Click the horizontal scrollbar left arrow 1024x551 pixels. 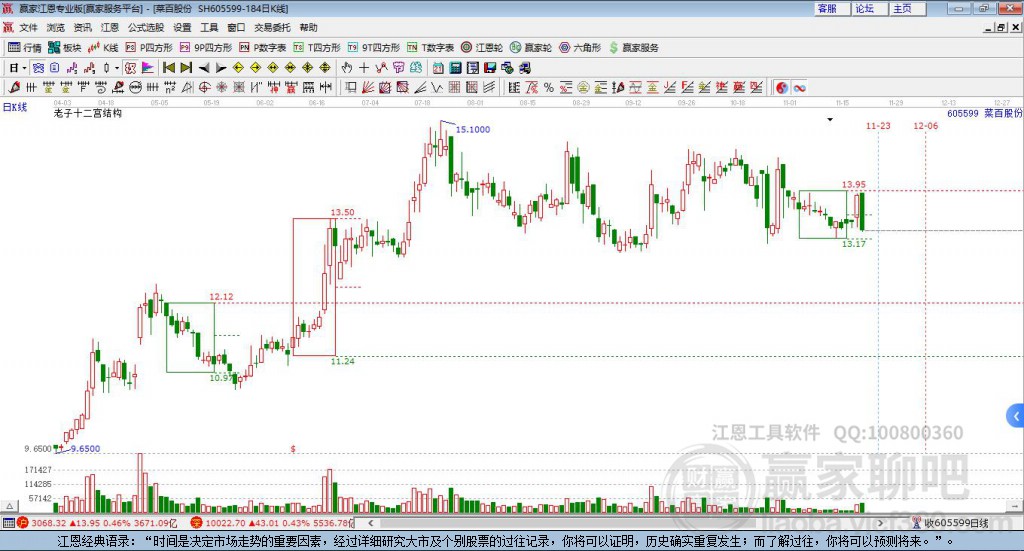pos(370,523)
